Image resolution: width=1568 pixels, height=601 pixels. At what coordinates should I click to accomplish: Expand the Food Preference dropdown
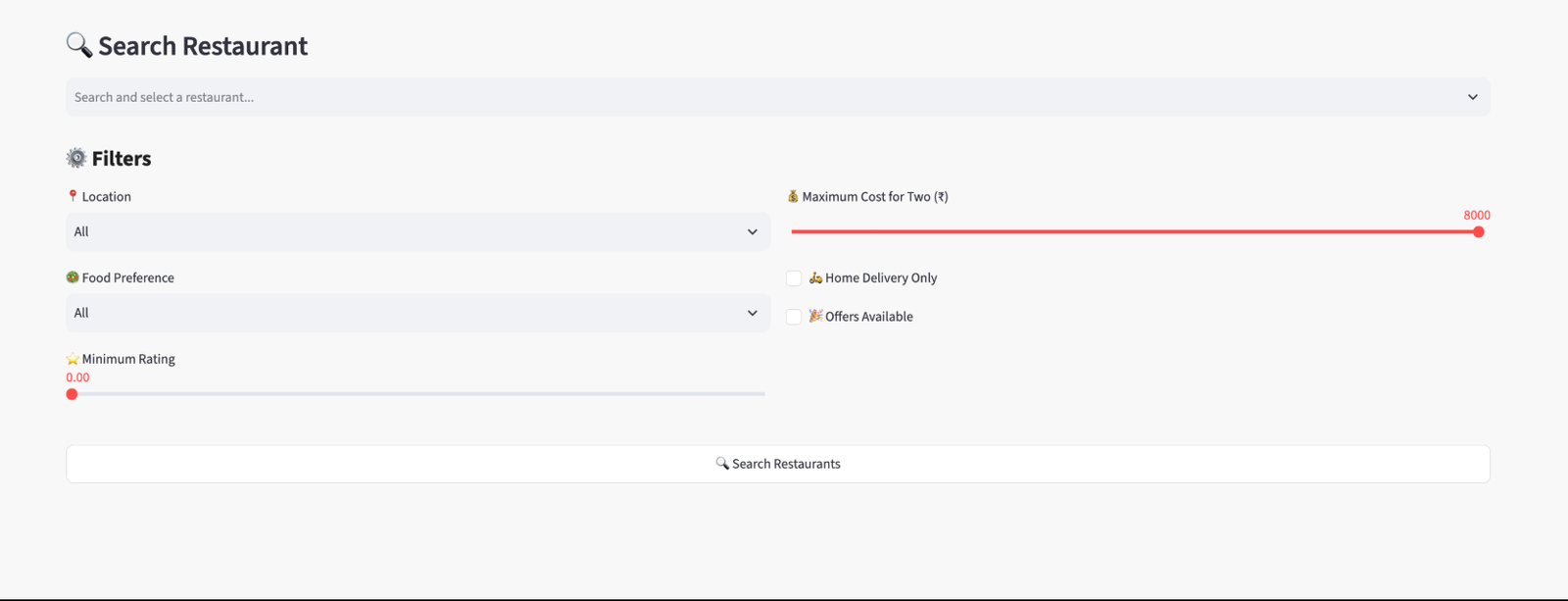(x=417, y=313)
